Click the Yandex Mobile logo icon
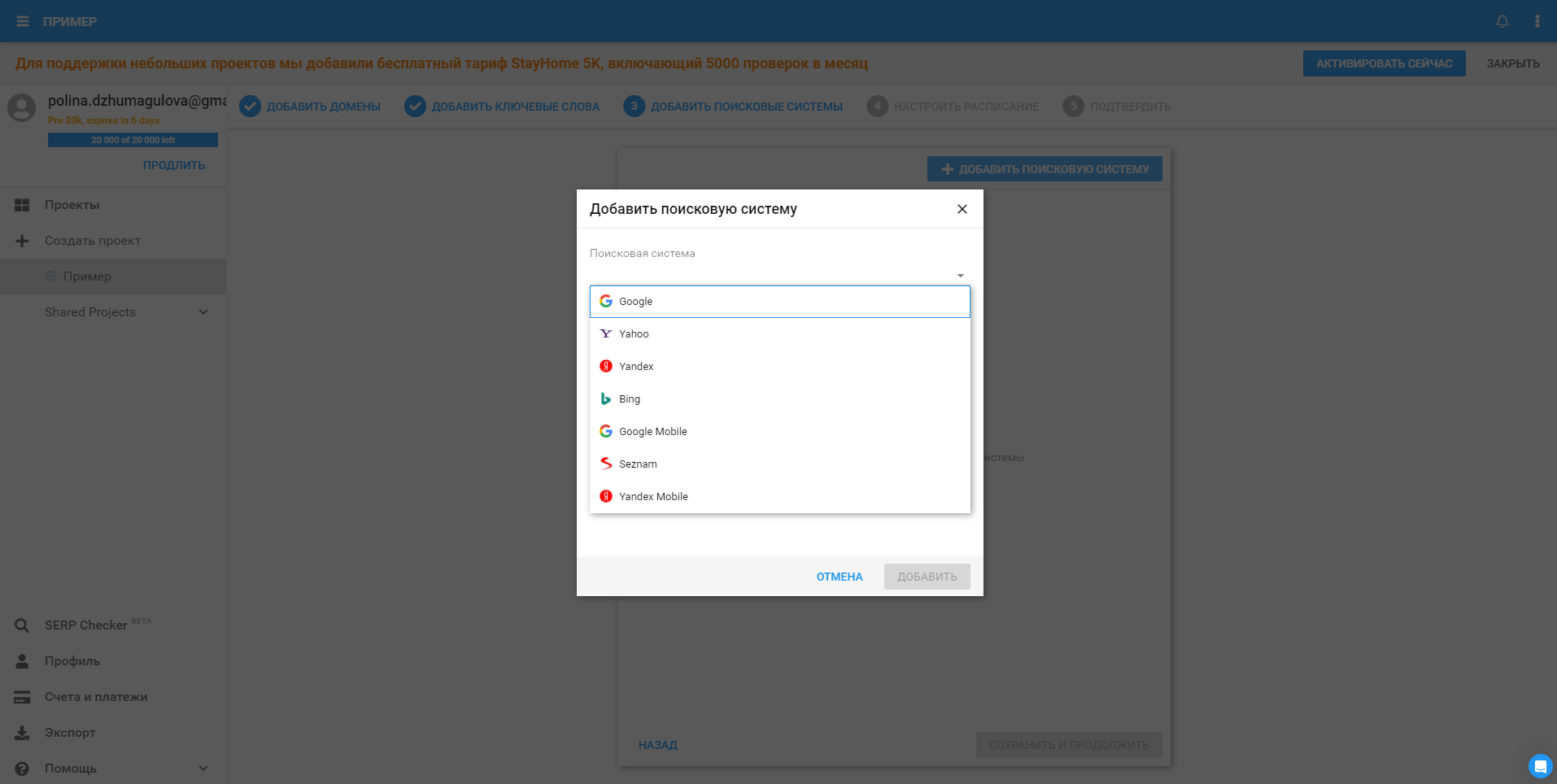The width and height of the screenshot is (1557, 784). pyautogui.click(x=606, y=496)
